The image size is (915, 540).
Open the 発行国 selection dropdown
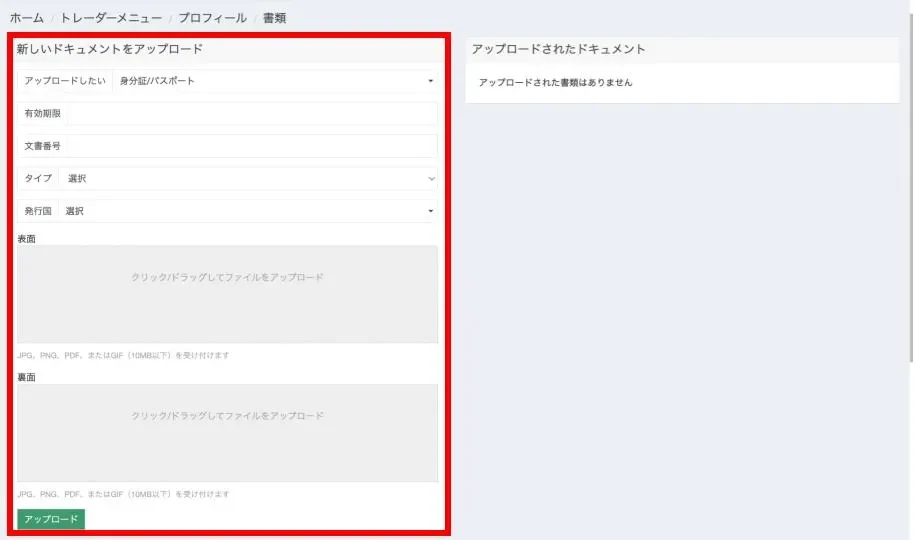tap(248, 211)
